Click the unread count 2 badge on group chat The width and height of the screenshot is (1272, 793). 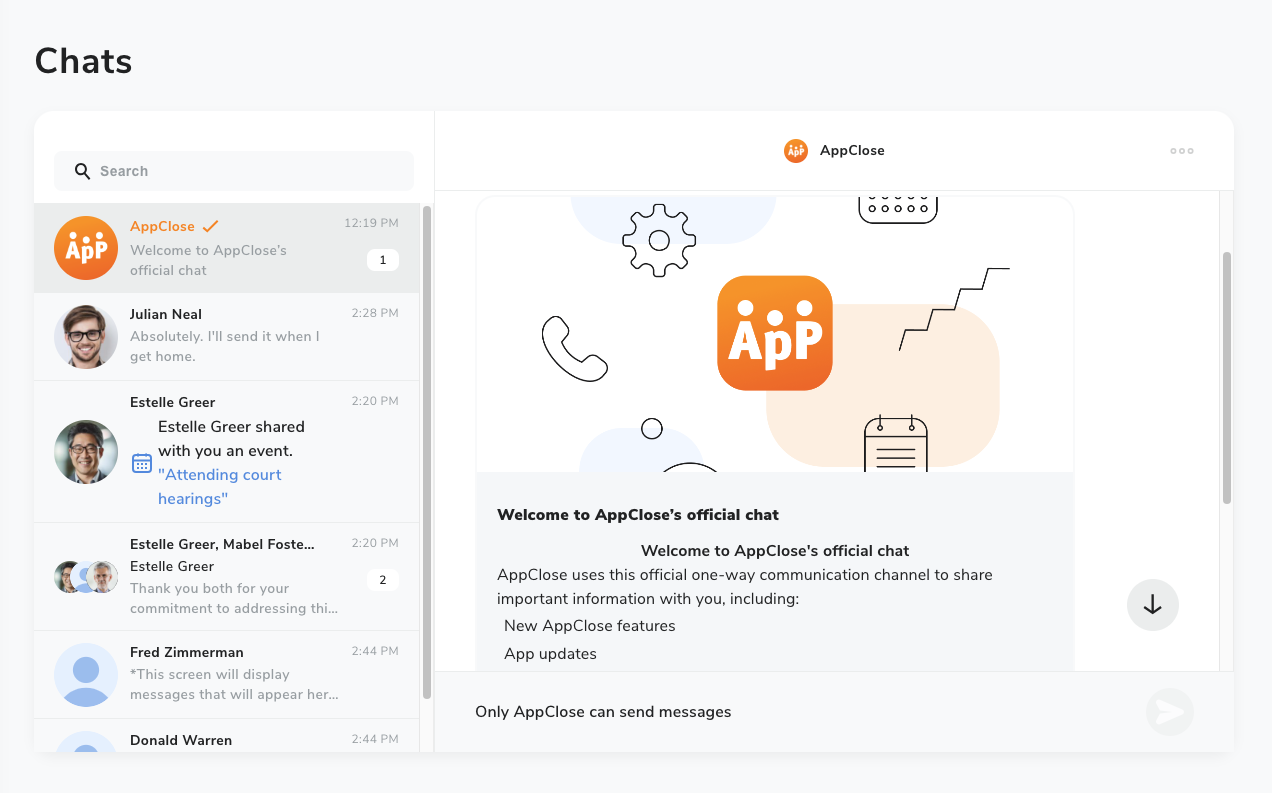(382, 580)
